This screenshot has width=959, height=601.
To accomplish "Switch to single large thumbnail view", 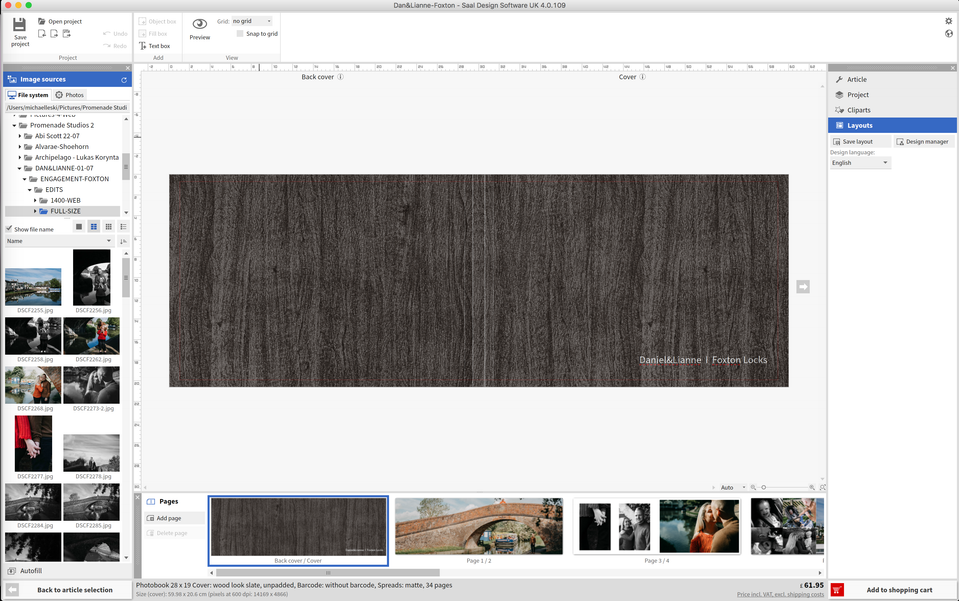I will pos(79,227).
